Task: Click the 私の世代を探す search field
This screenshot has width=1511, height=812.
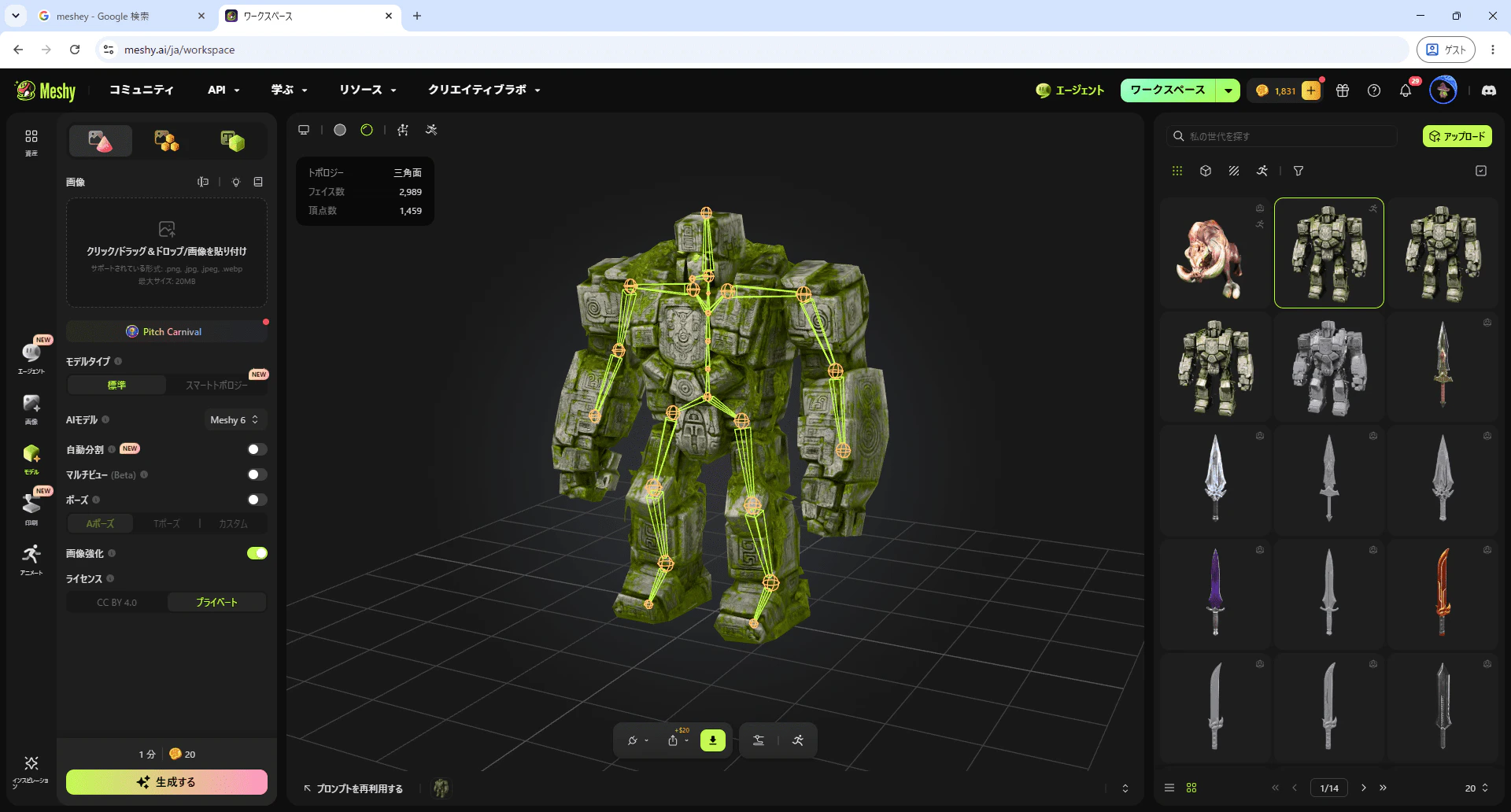Action: [1282, 136]
